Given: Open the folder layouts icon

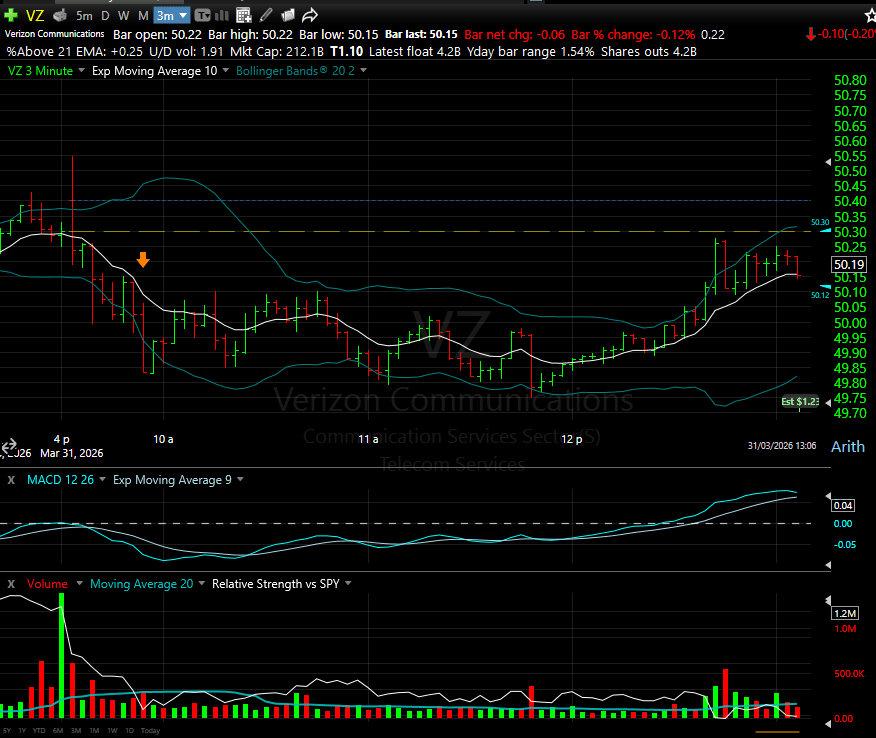Looking at the screenshot, I should tap(288, 15).
